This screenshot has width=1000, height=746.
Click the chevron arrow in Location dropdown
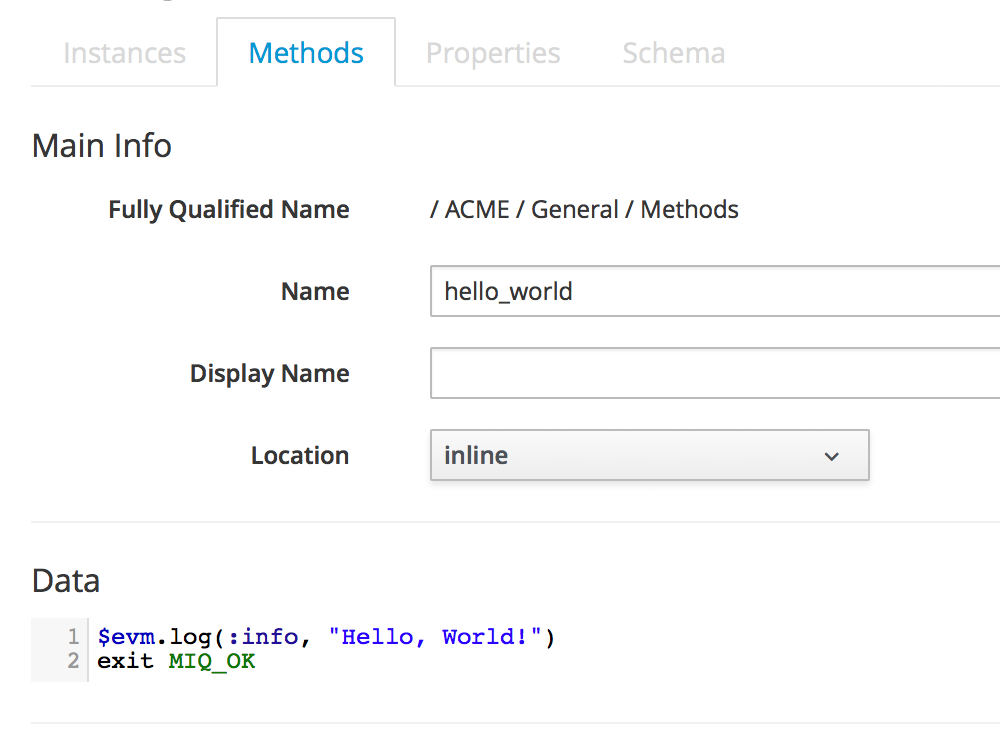pyautogui.click(x=831, y=456)
